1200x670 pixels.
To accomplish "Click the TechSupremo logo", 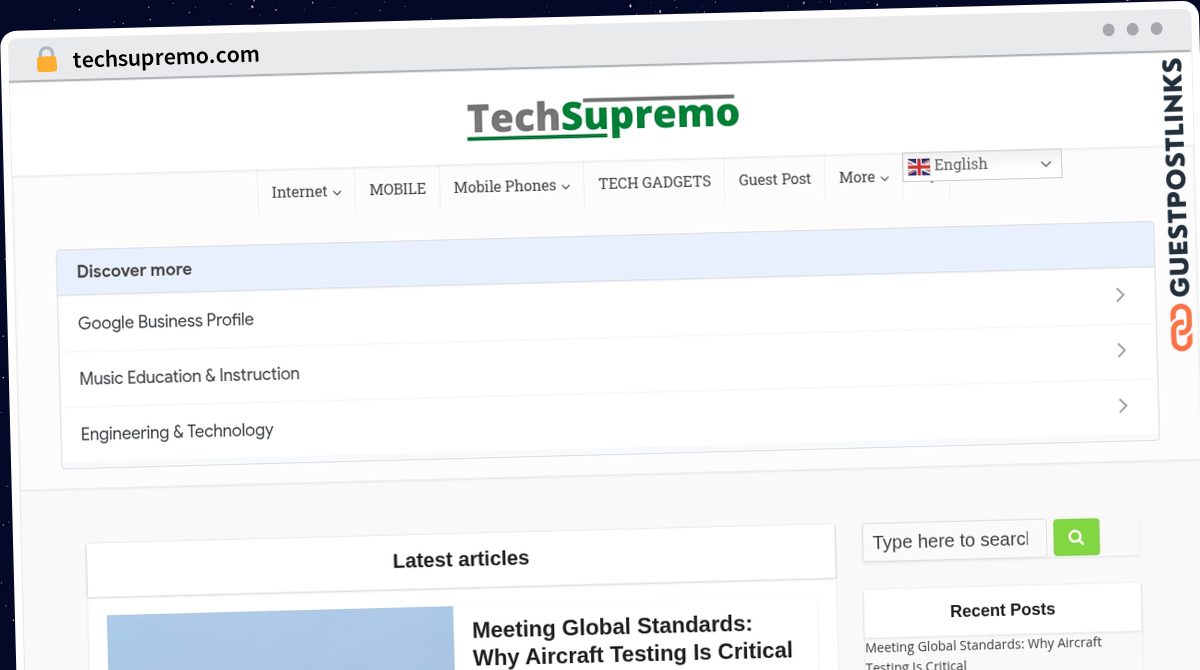I will (x=603, y=117).
